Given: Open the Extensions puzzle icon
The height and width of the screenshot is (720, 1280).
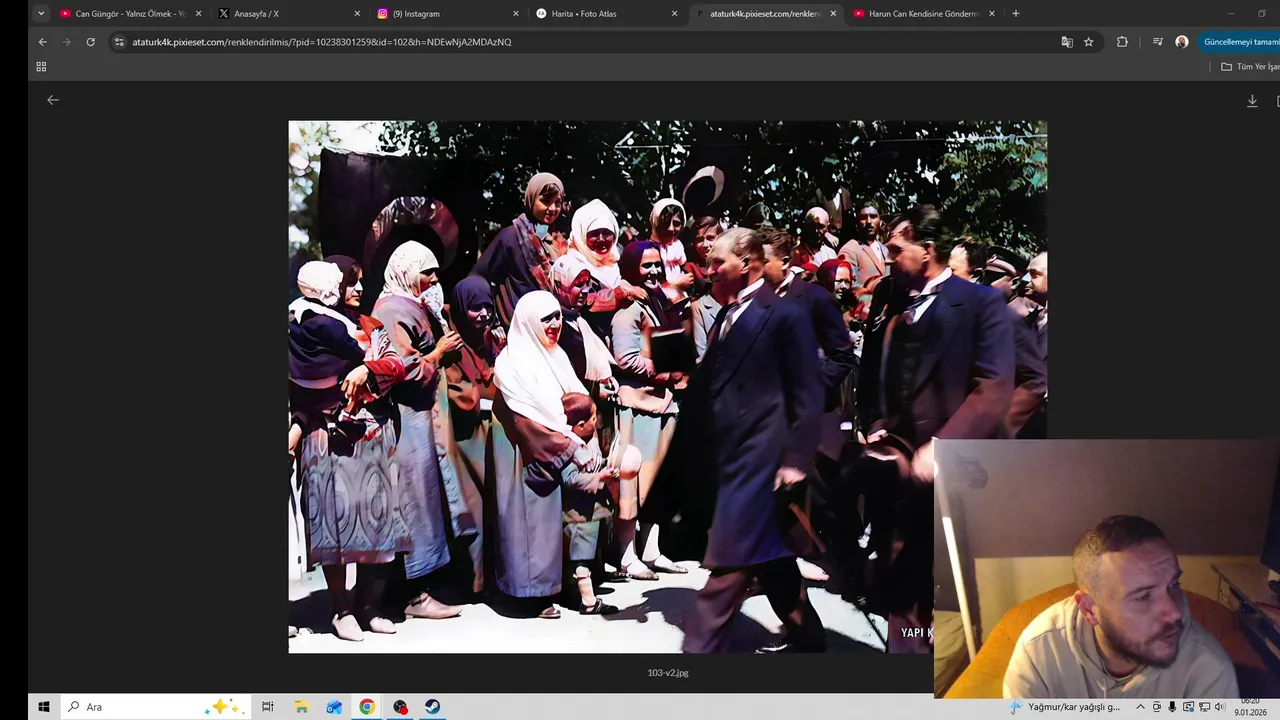Looking at the screenshot, I should pos(1122,42).
